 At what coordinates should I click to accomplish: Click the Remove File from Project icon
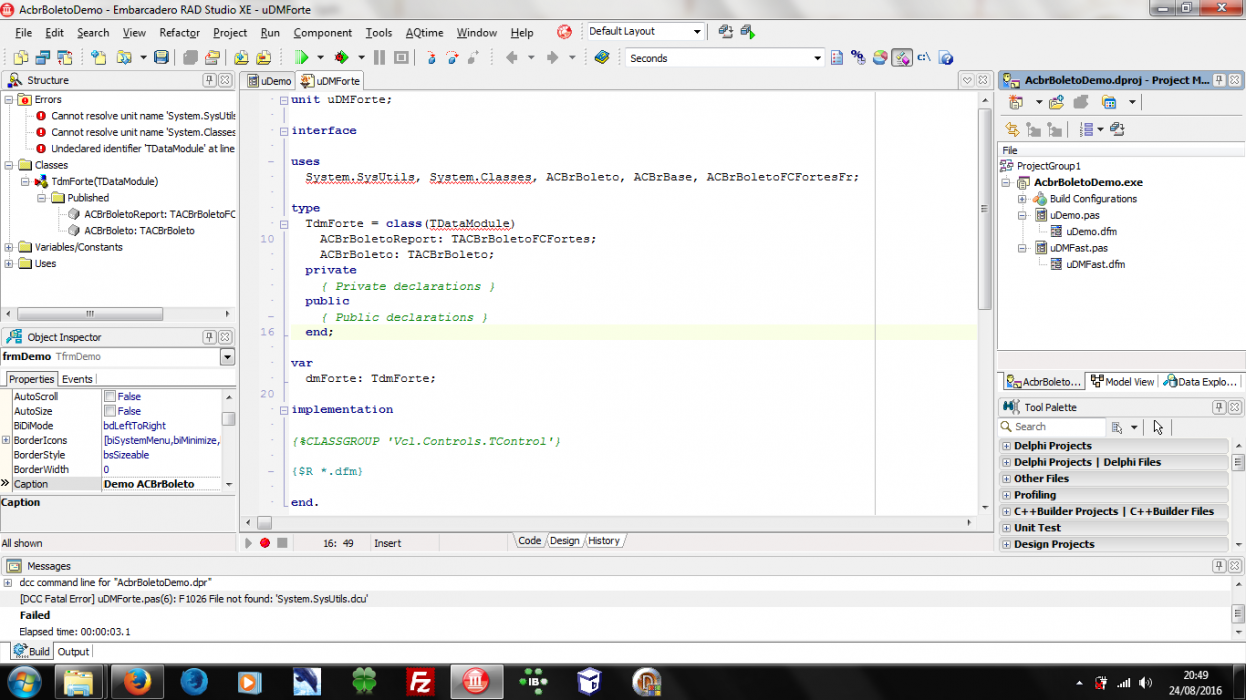pos(264,58)
